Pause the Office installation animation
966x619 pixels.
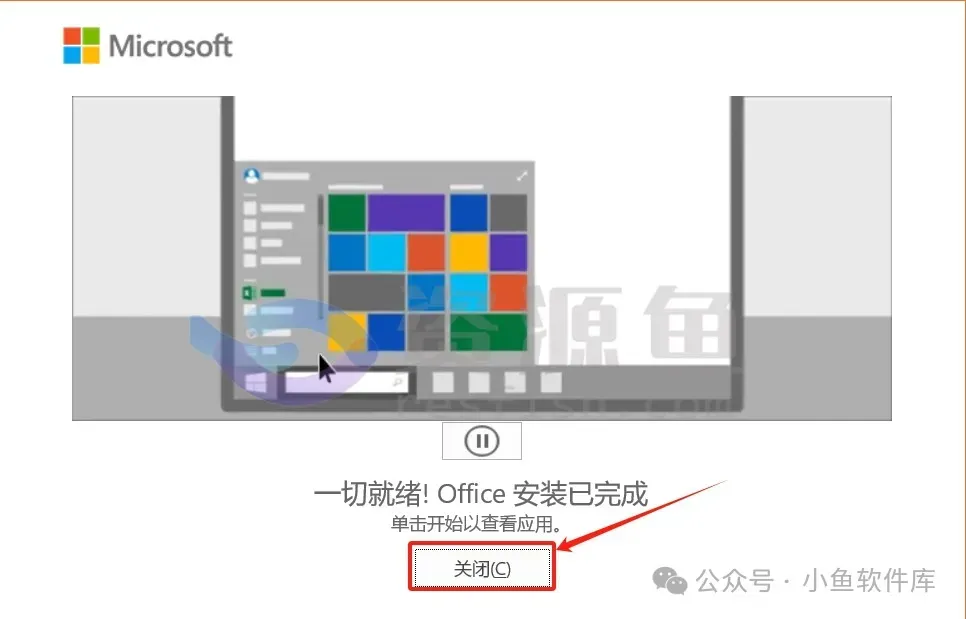[482, 441]
